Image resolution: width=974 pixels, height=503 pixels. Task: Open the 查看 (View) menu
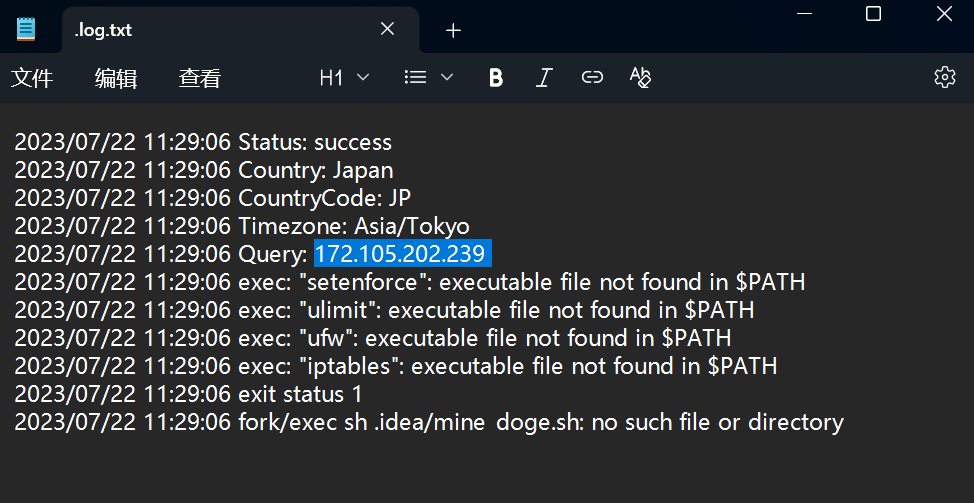coord(200,78)
